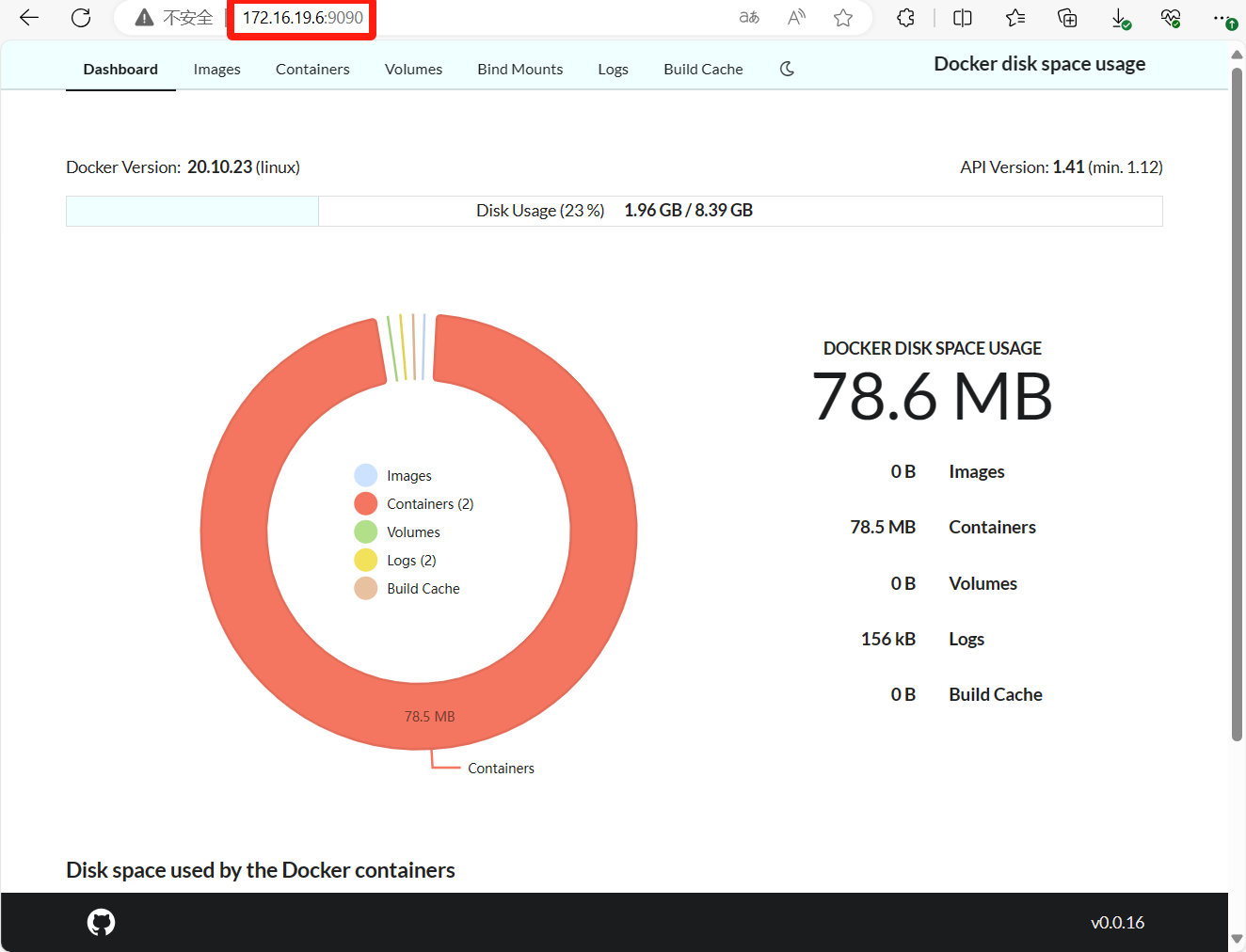
Task: Open the Images tab
Action: (x=216, y=70)
